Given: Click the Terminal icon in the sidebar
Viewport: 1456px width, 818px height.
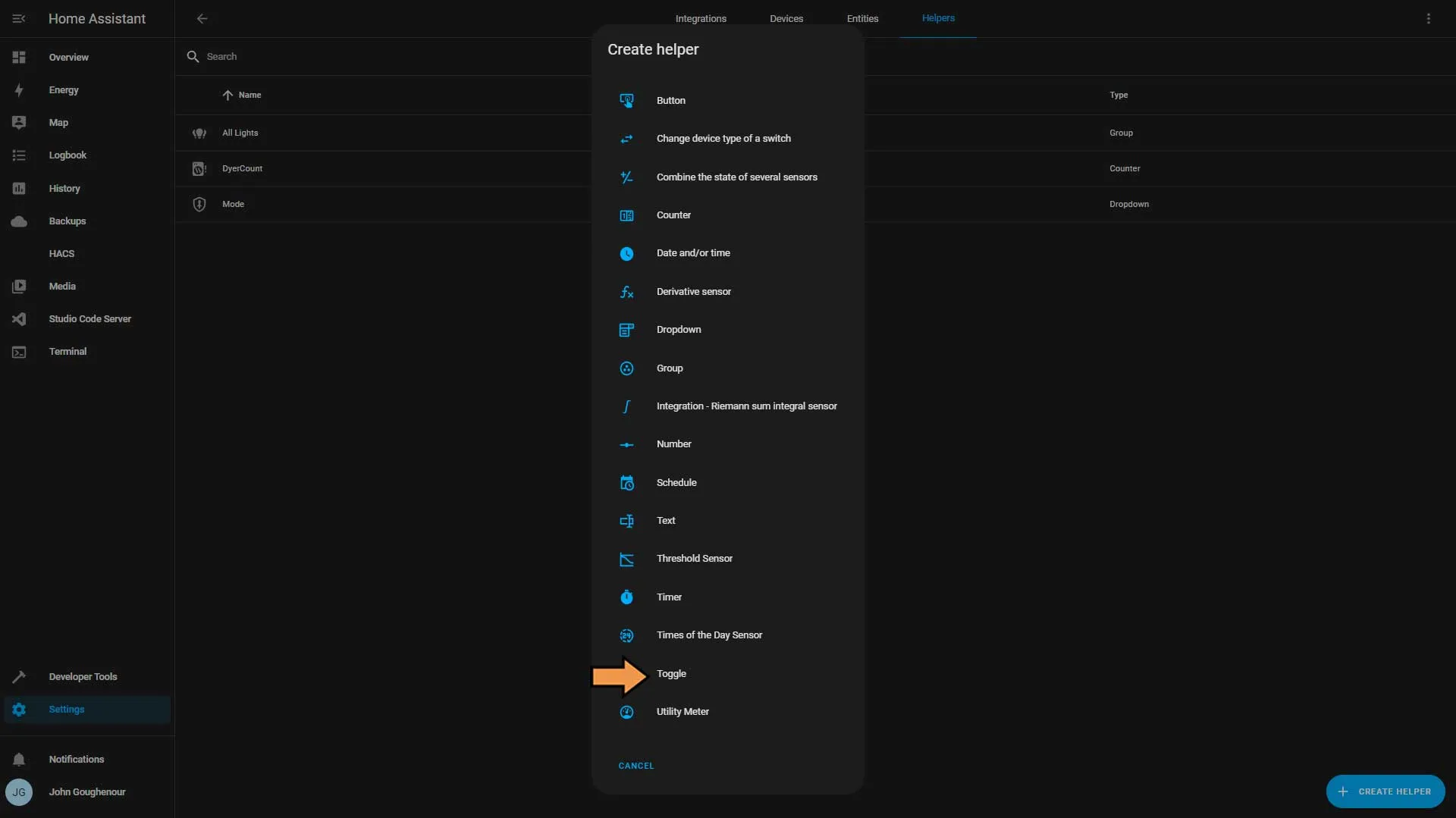Looking at the screenshot, I should pyautogui.click(x=19, y=352).
